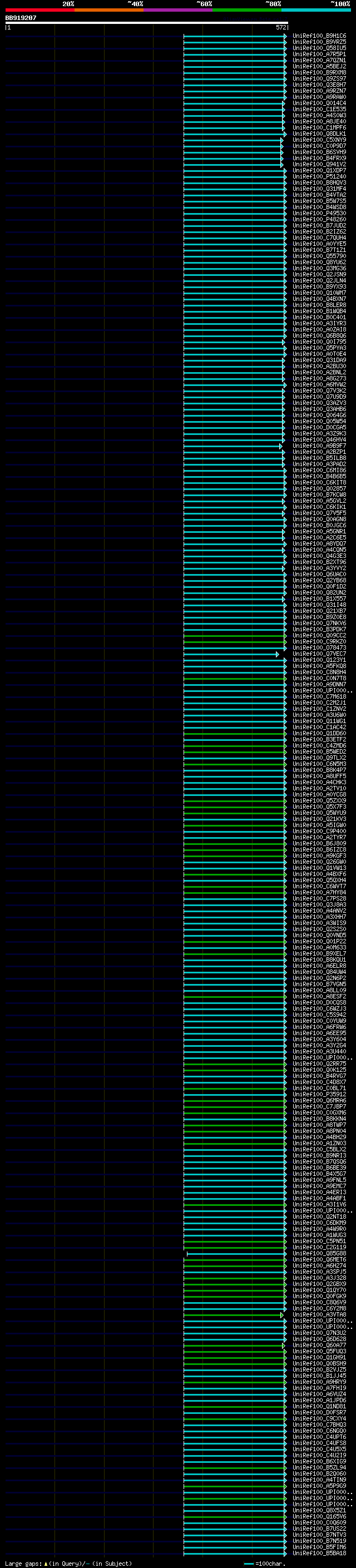Select the UniRef100_B3ETF2 label
356x1568 pixels.
pyautogui.click(x=319, y=740)
